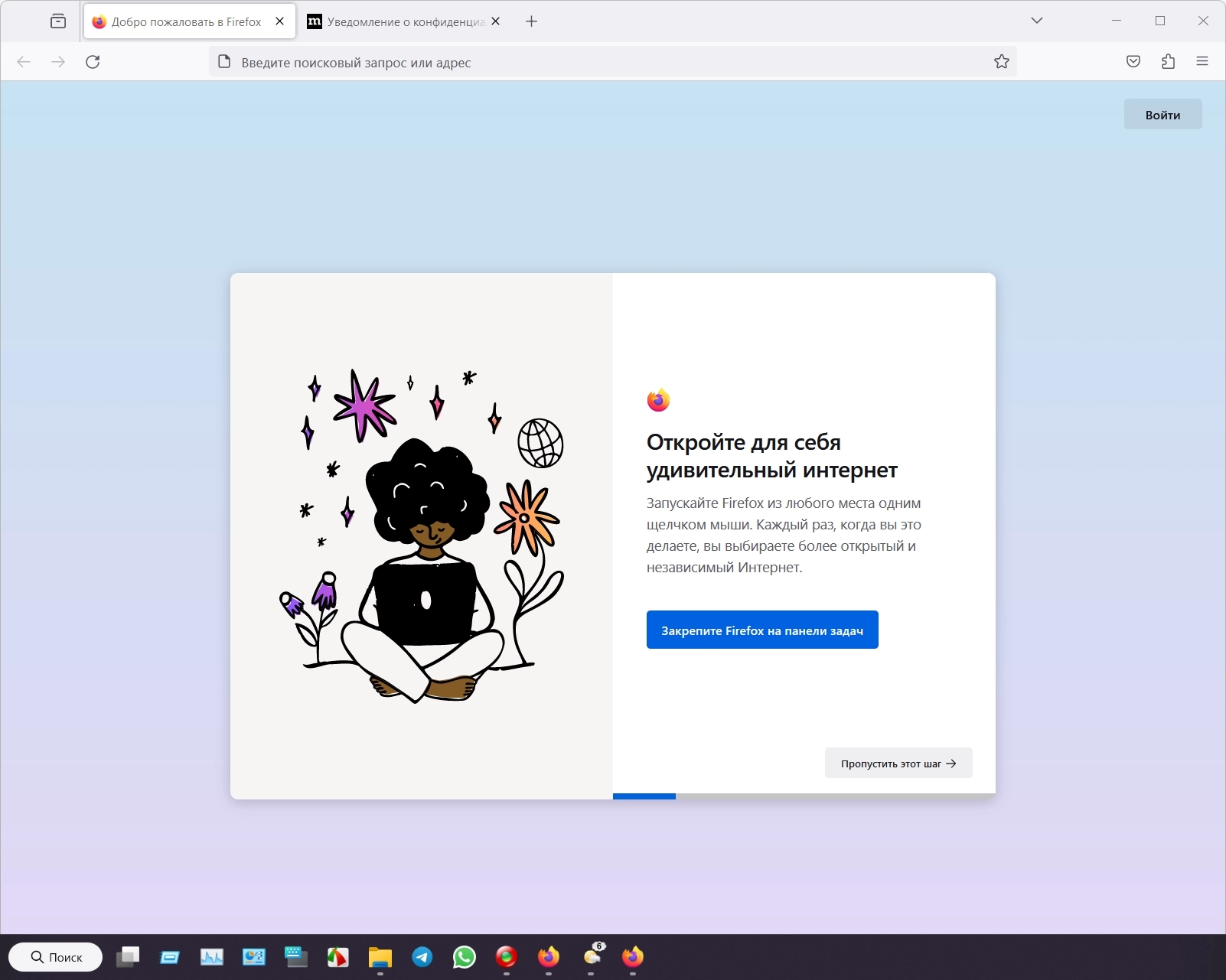The image size is (1226, 980).
Task: Click 'Закрепите Firefox на панели задач' button
Action: (762, 630)
